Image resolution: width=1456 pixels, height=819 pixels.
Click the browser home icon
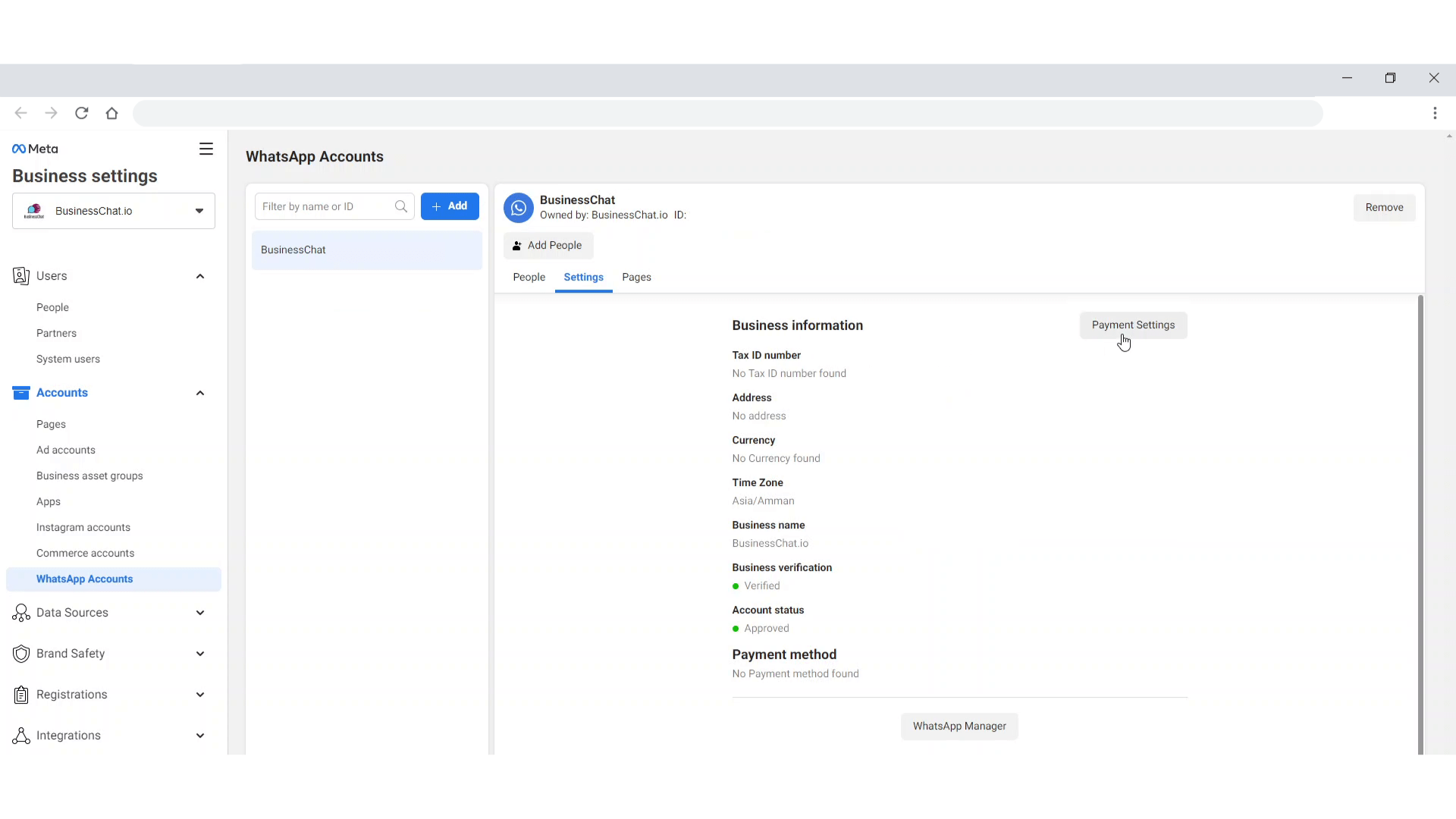111,113
